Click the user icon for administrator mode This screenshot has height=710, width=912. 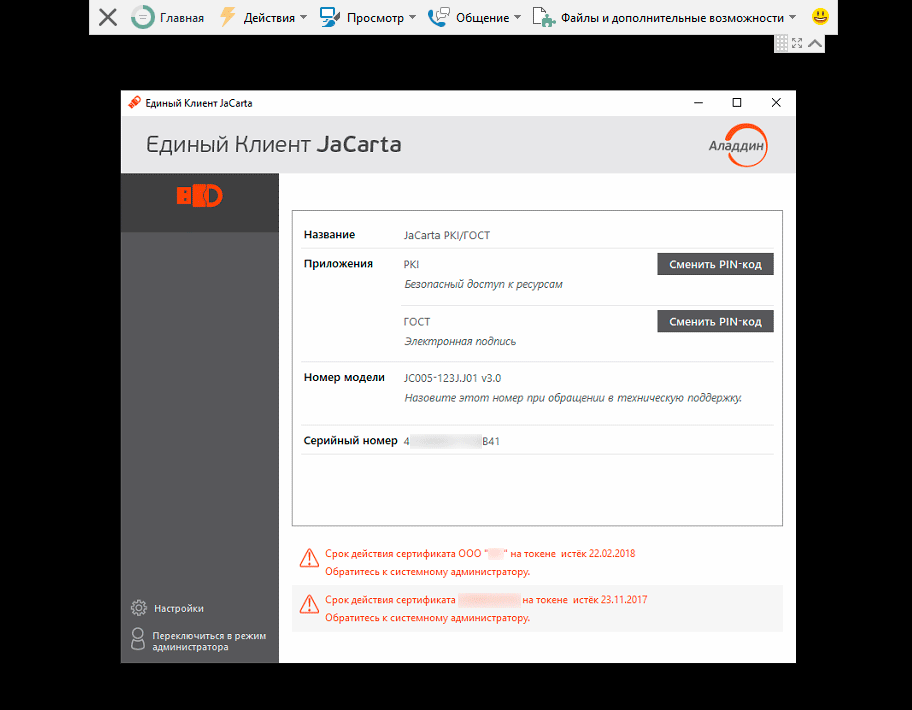(x=138, y=638)
